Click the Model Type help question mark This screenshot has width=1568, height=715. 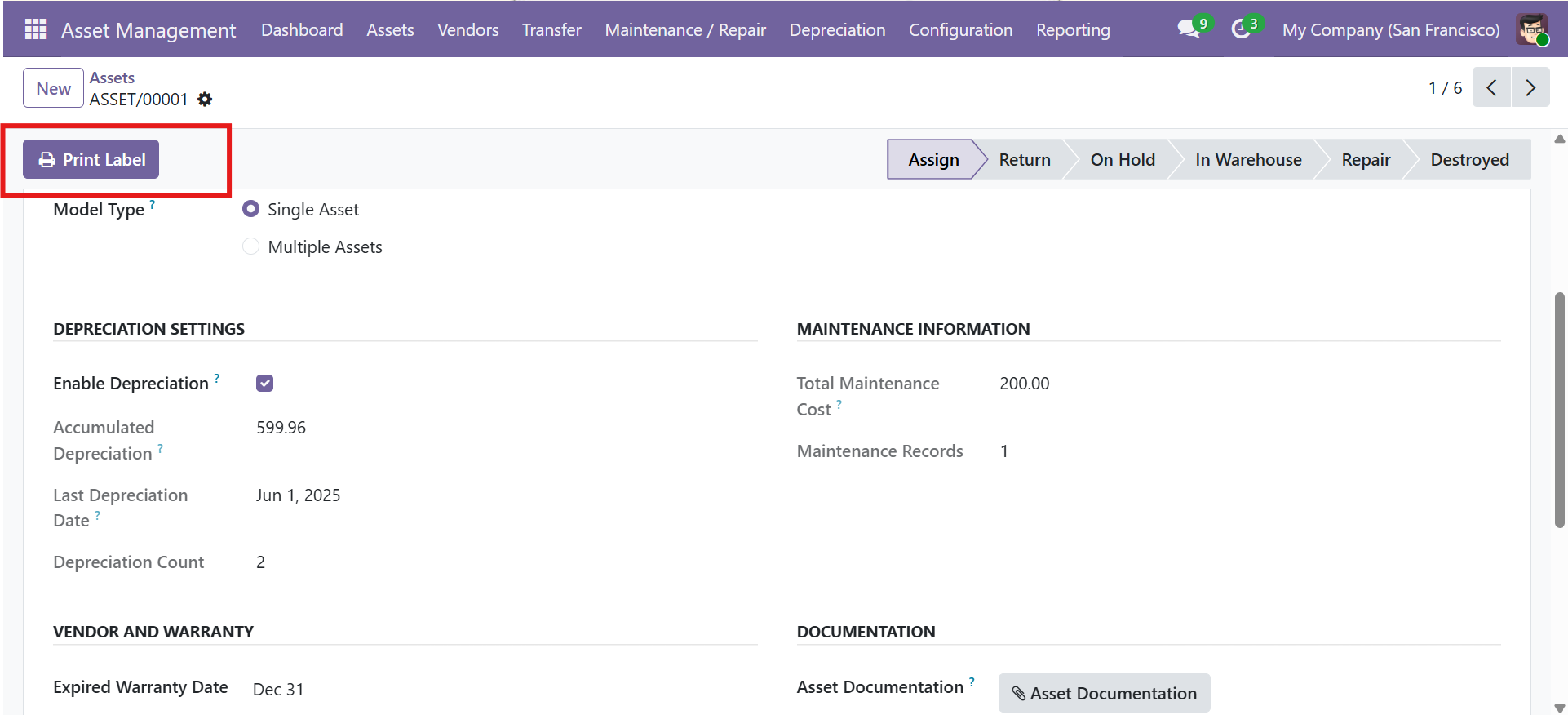pos(153,204)
